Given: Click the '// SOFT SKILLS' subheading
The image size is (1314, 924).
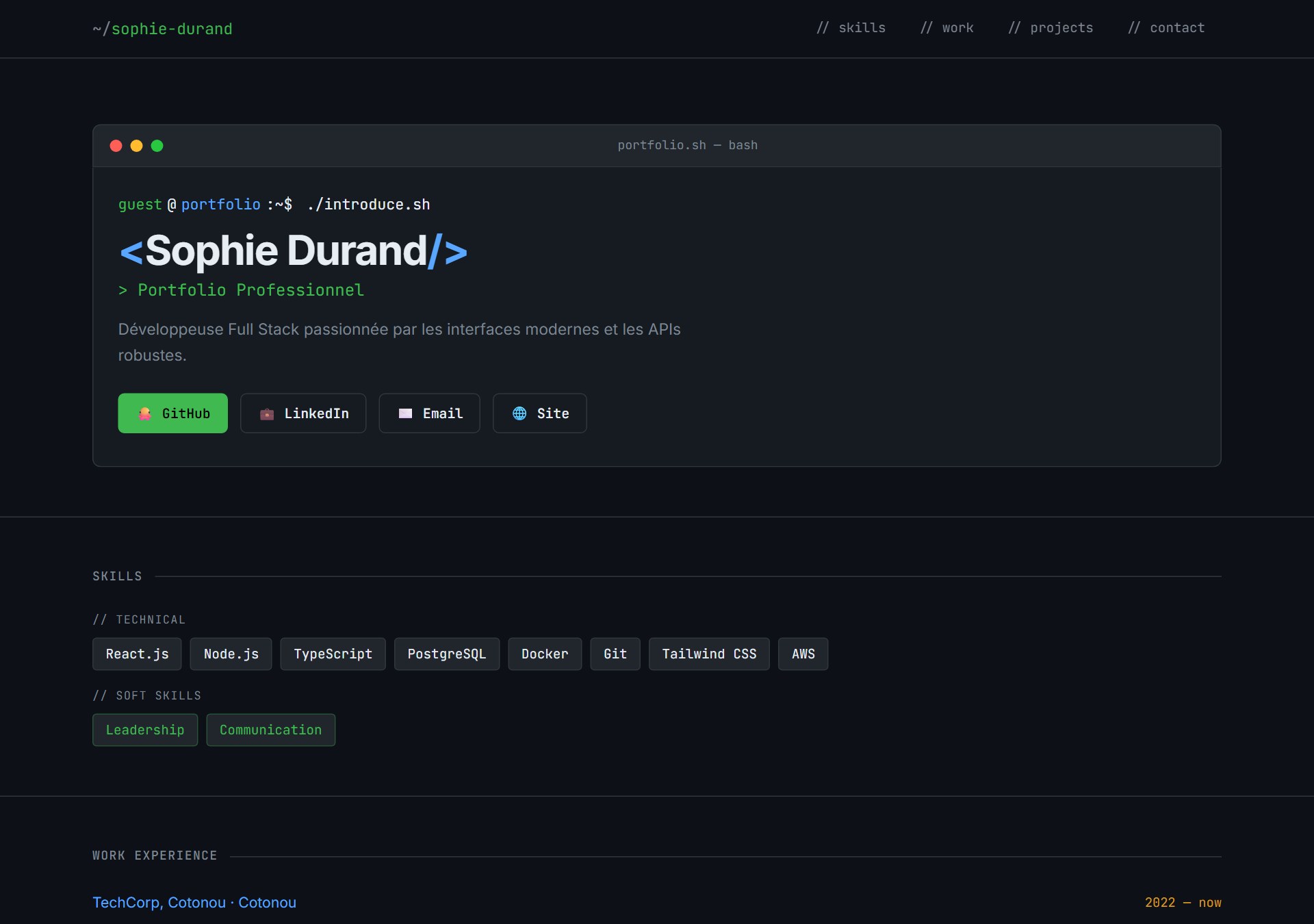Looking at the screenshot, I should click(x=146, y=695).
